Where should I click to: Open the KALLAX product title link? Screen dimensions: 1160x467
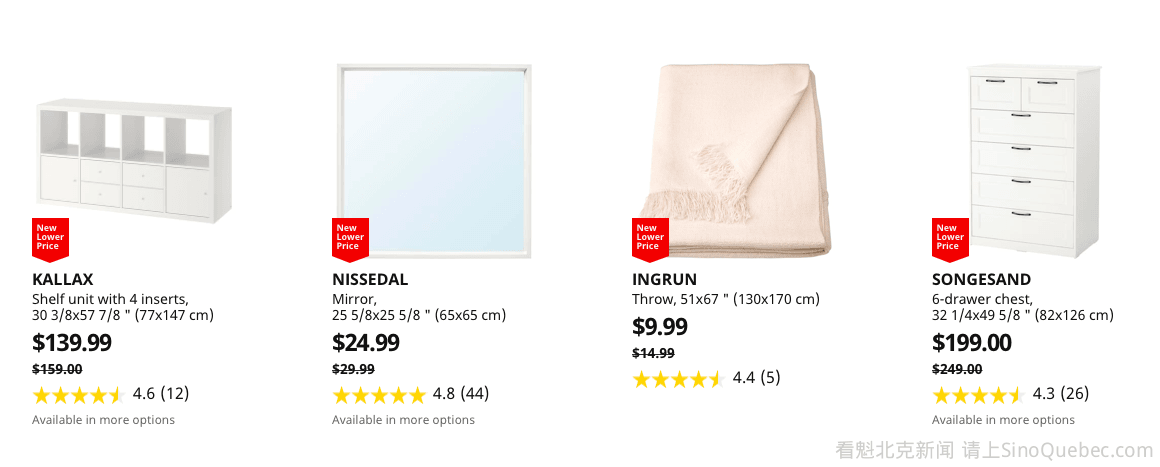[62, 279]
